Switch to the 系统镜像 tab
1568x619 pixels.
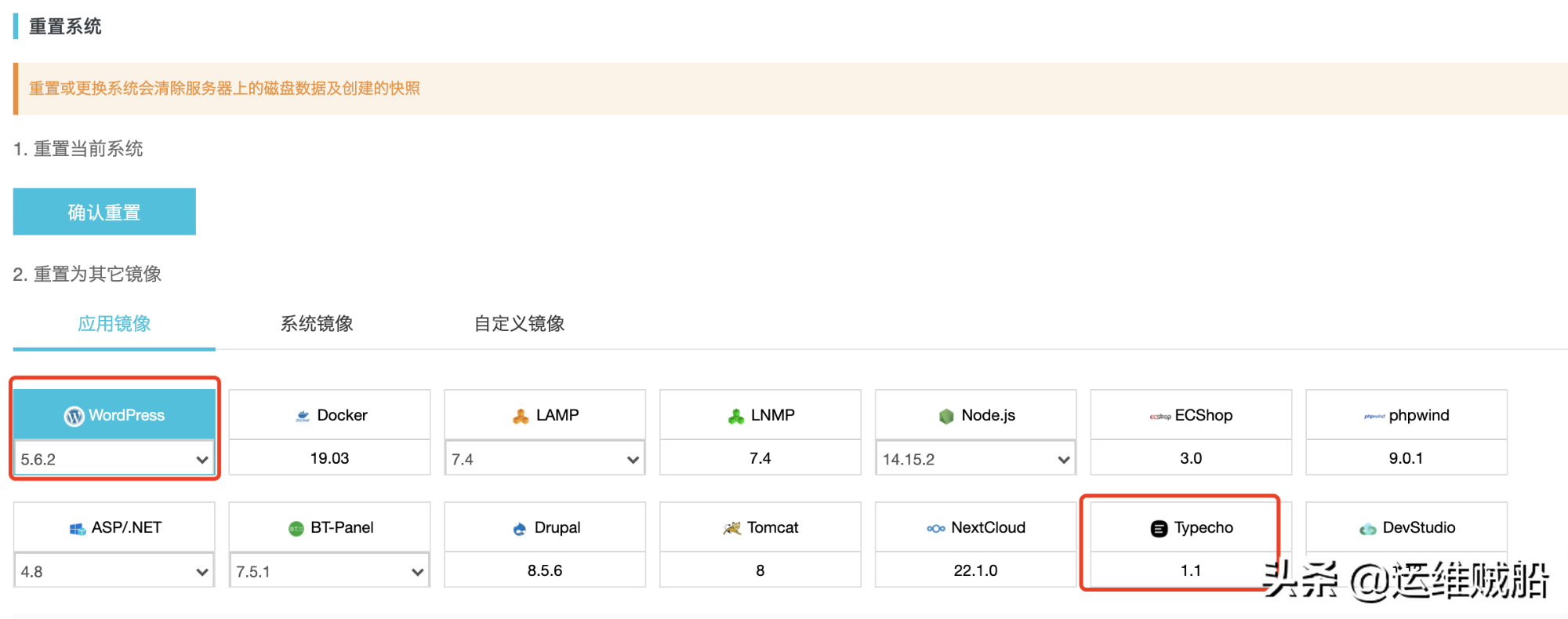[317, 324]
